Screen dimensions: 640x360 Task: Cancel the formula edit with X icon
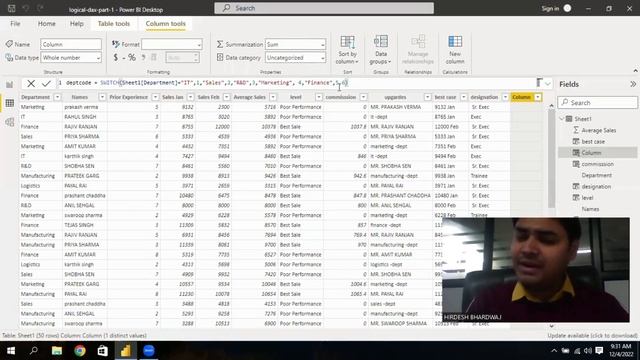point(31,84)
